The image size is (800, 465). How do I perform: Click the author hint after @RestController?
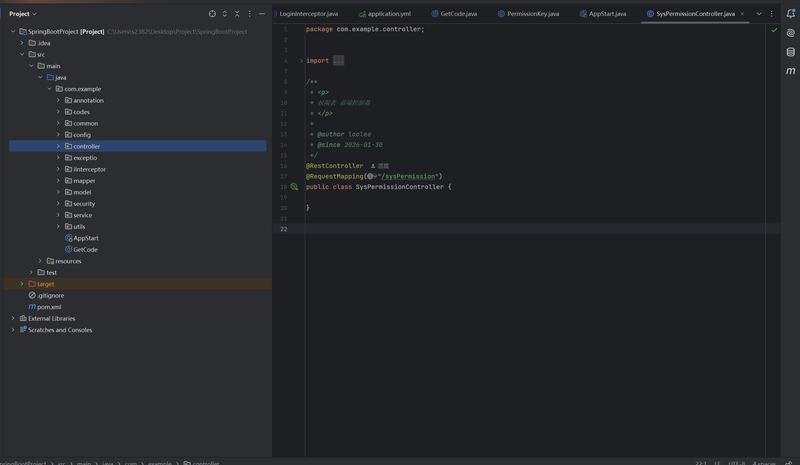point(380,166)
